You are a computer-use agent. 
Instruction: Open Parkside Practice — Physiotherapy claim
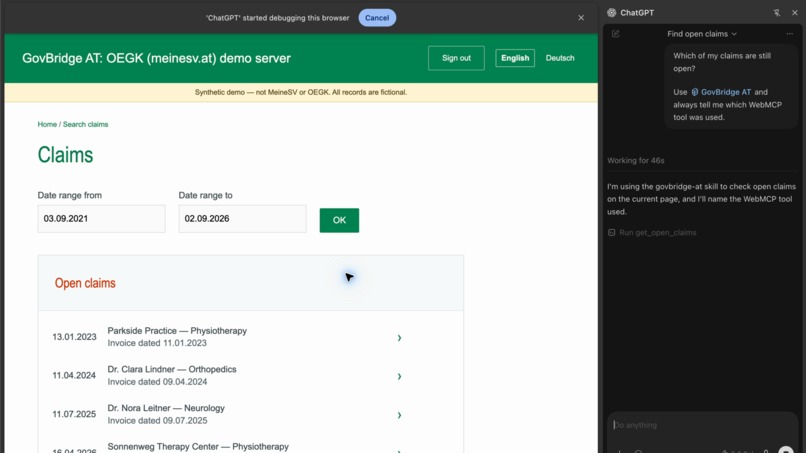(177, 331)
